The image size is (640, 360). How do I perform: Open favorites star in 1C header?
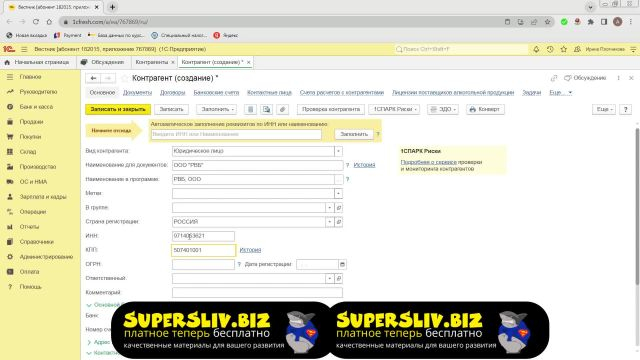[x=564, y=49]
